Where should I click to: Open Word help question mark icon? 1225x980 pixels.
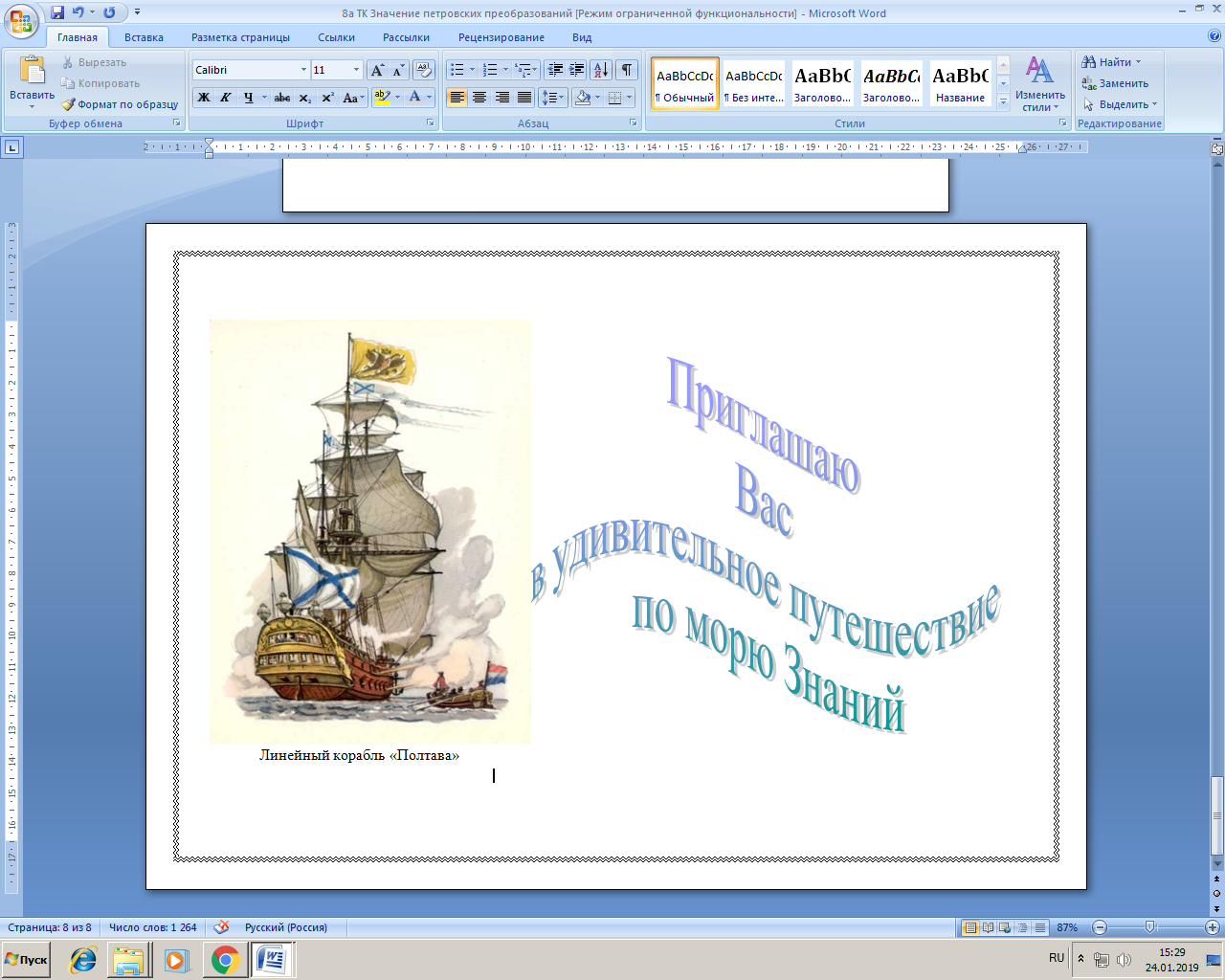(x=1214, y=36)
